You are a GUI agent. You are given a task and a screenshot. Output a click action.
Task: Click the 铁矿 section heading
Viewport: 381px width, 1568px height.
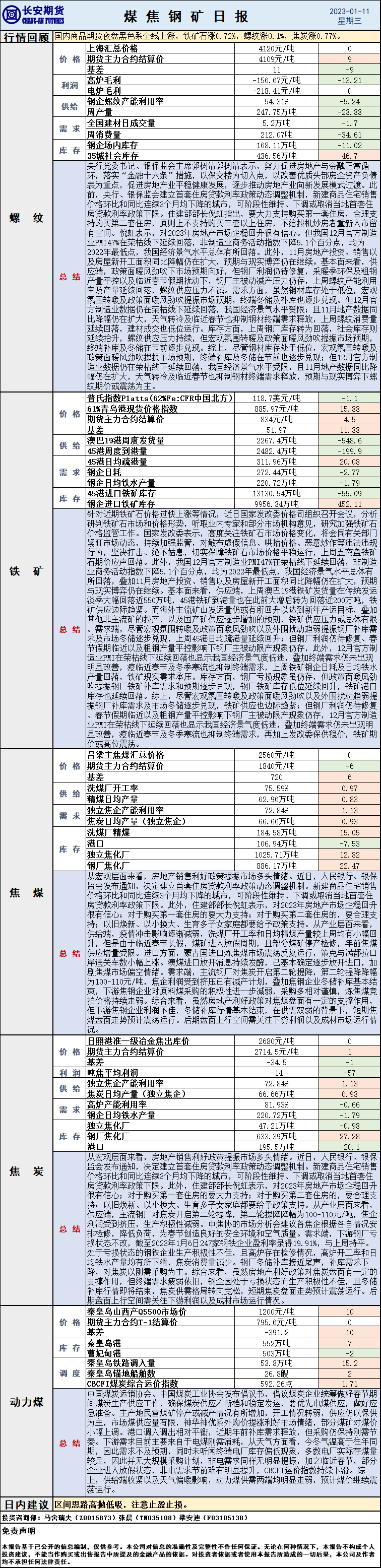click(26, 570)
